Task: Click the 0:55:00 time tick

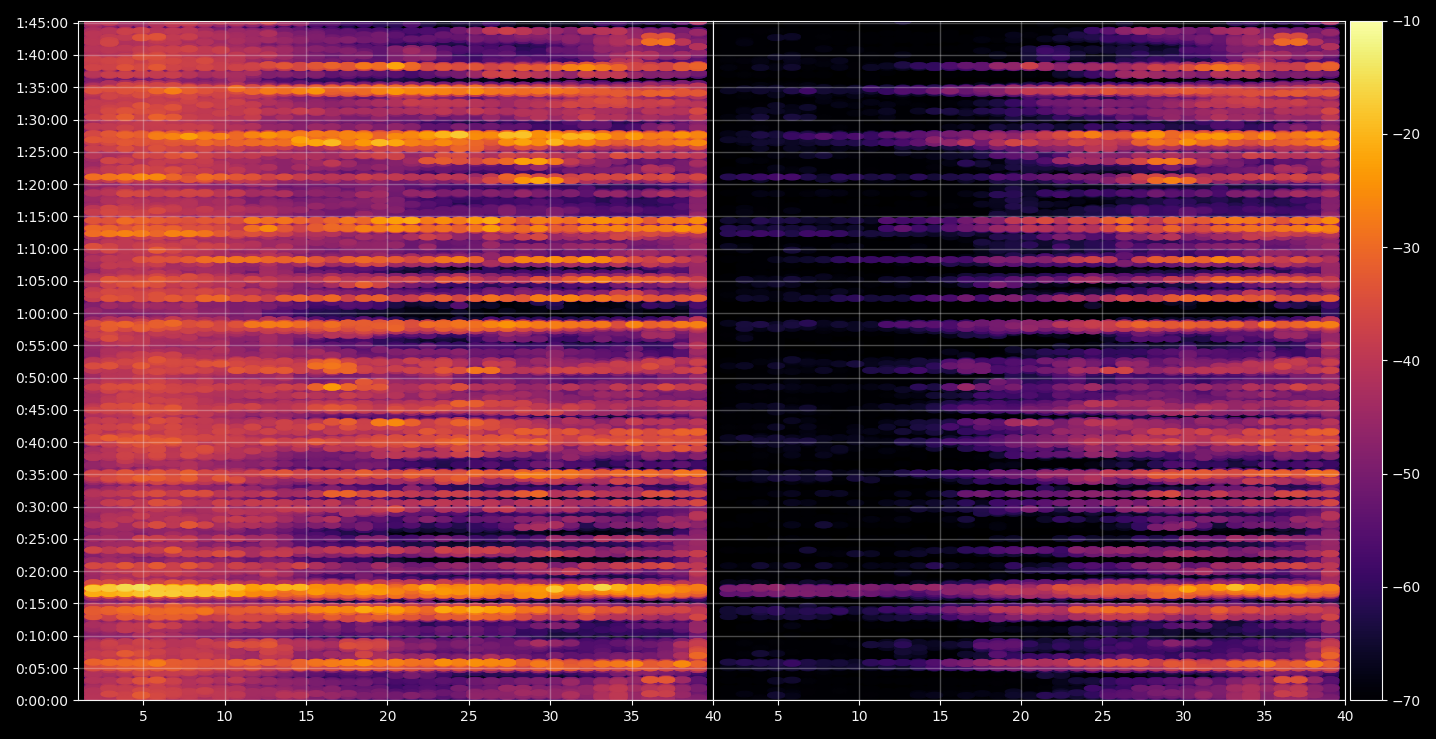Action: point(42,346)
